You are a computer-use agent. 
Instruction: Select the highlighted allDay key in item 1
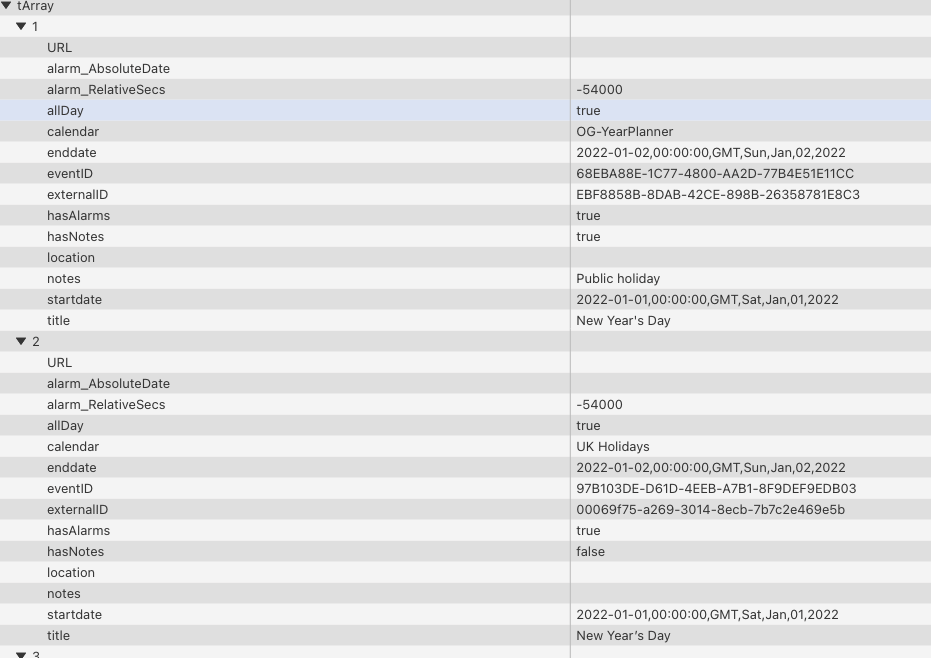pyautogui.click(x=65, y=111)
